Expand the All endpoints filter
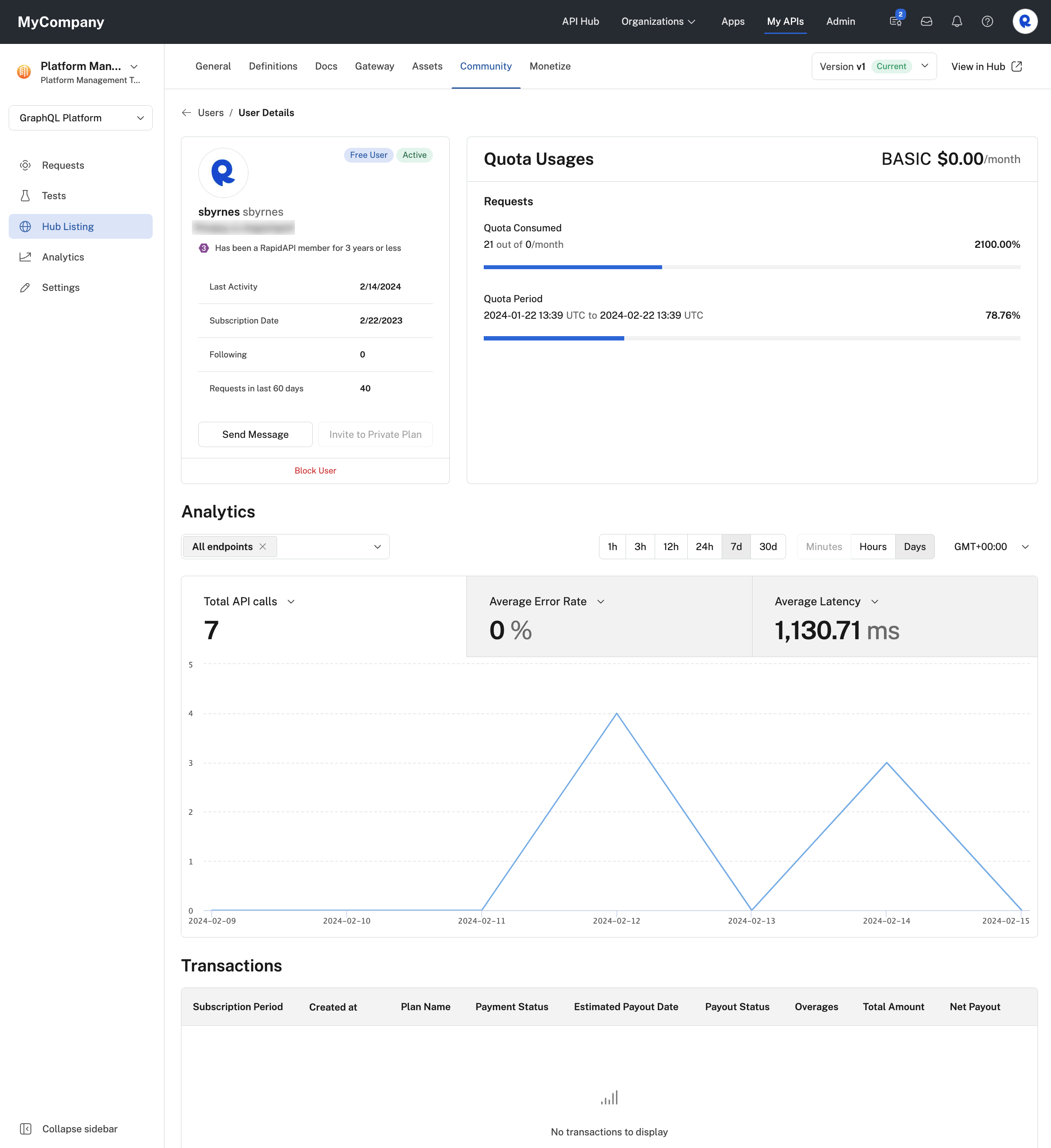 [x=378, y=546]
